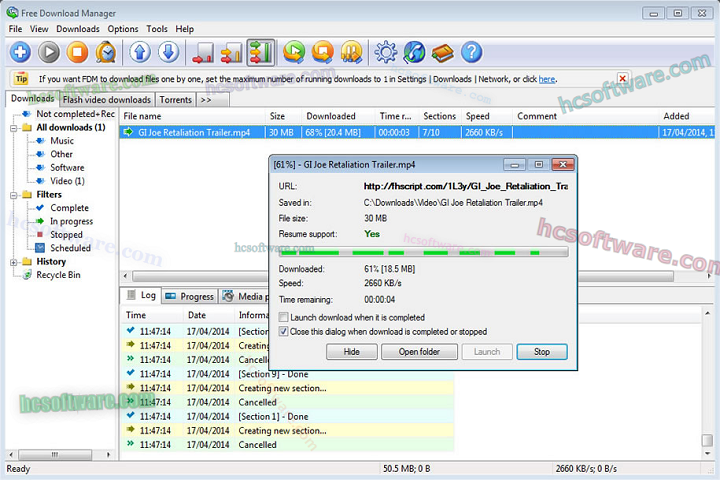This screenshot has height=480, width=720.
Task: Open the books help contents icon
Action: click(443, 52)
